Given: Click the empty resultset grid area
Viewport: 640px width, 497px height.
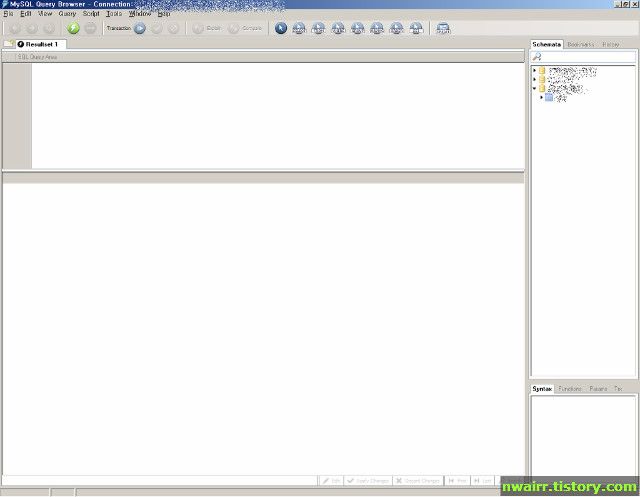Looking at the screenshot, I should (263, 328).
